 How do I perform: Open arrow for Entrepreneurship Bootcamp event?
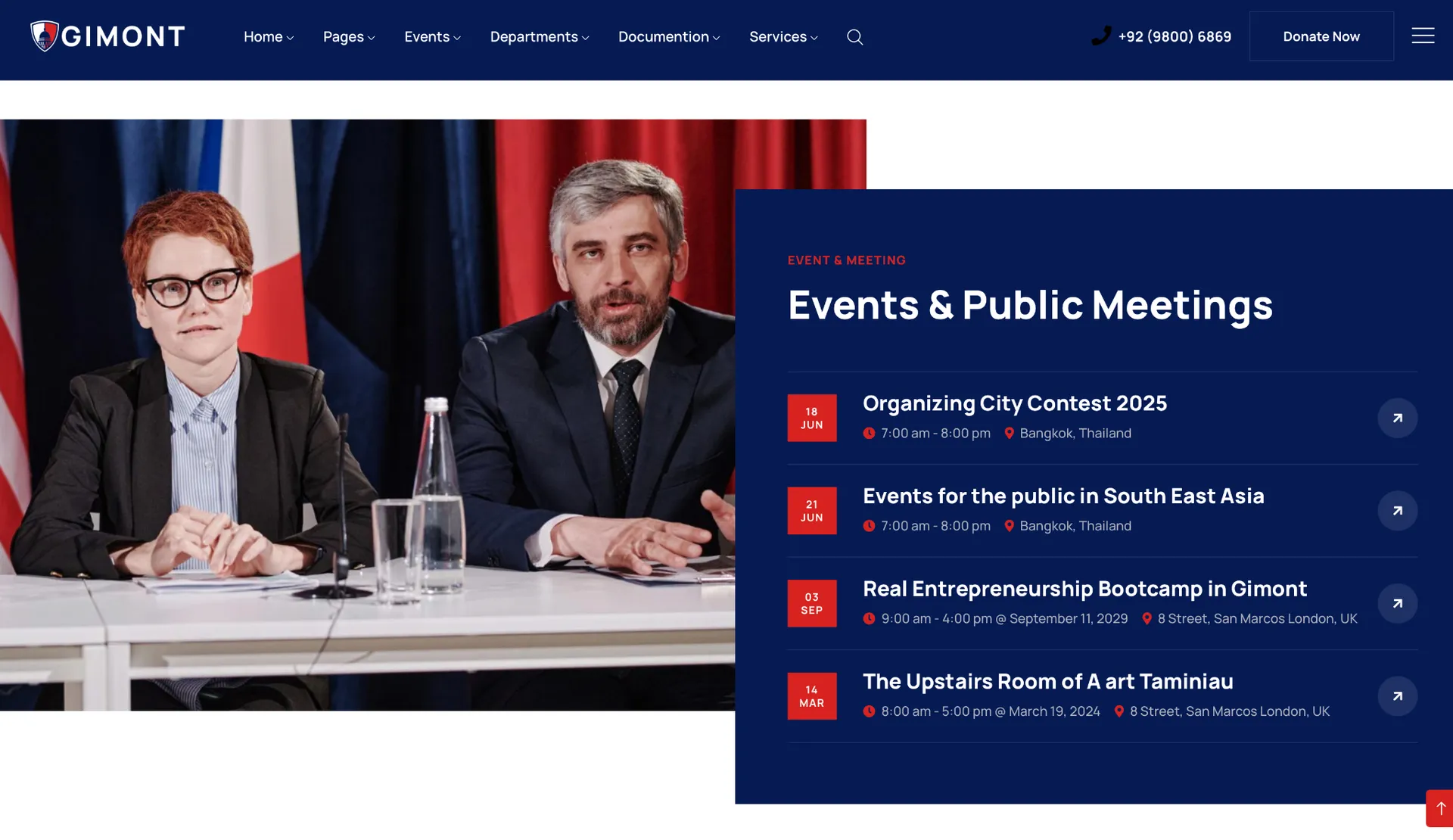point(1397,603)
